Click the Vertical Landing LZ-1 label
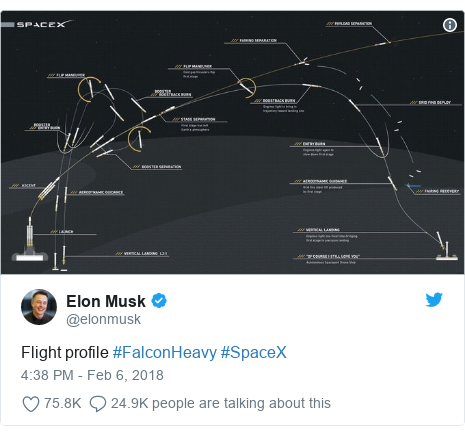 [x=142, y=254]
